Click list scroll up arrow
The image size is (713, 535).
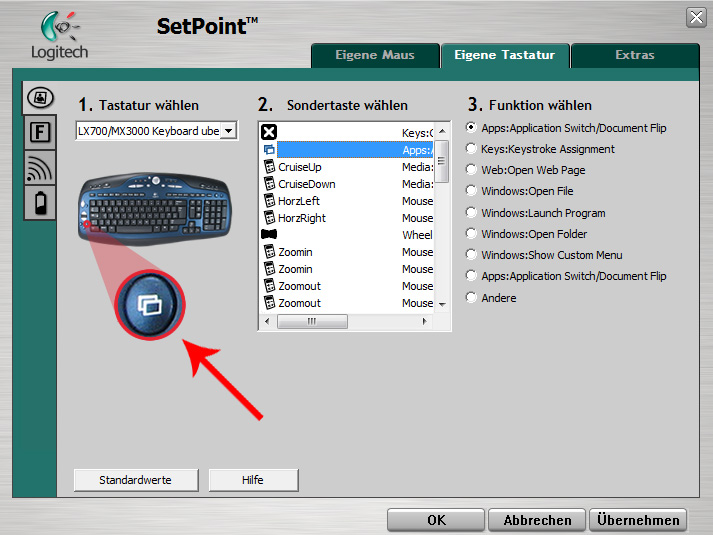pos(442,131)
